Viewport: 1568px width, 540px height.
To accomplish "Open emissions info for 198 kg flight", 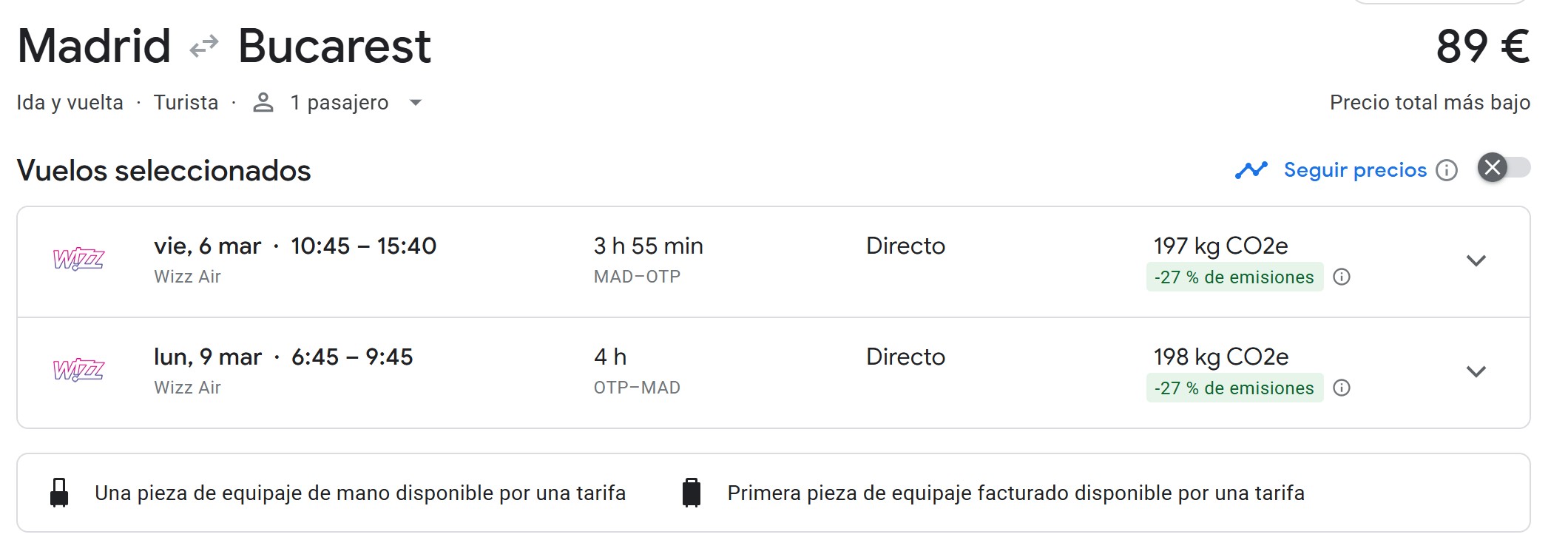I will pos(1342,388).
